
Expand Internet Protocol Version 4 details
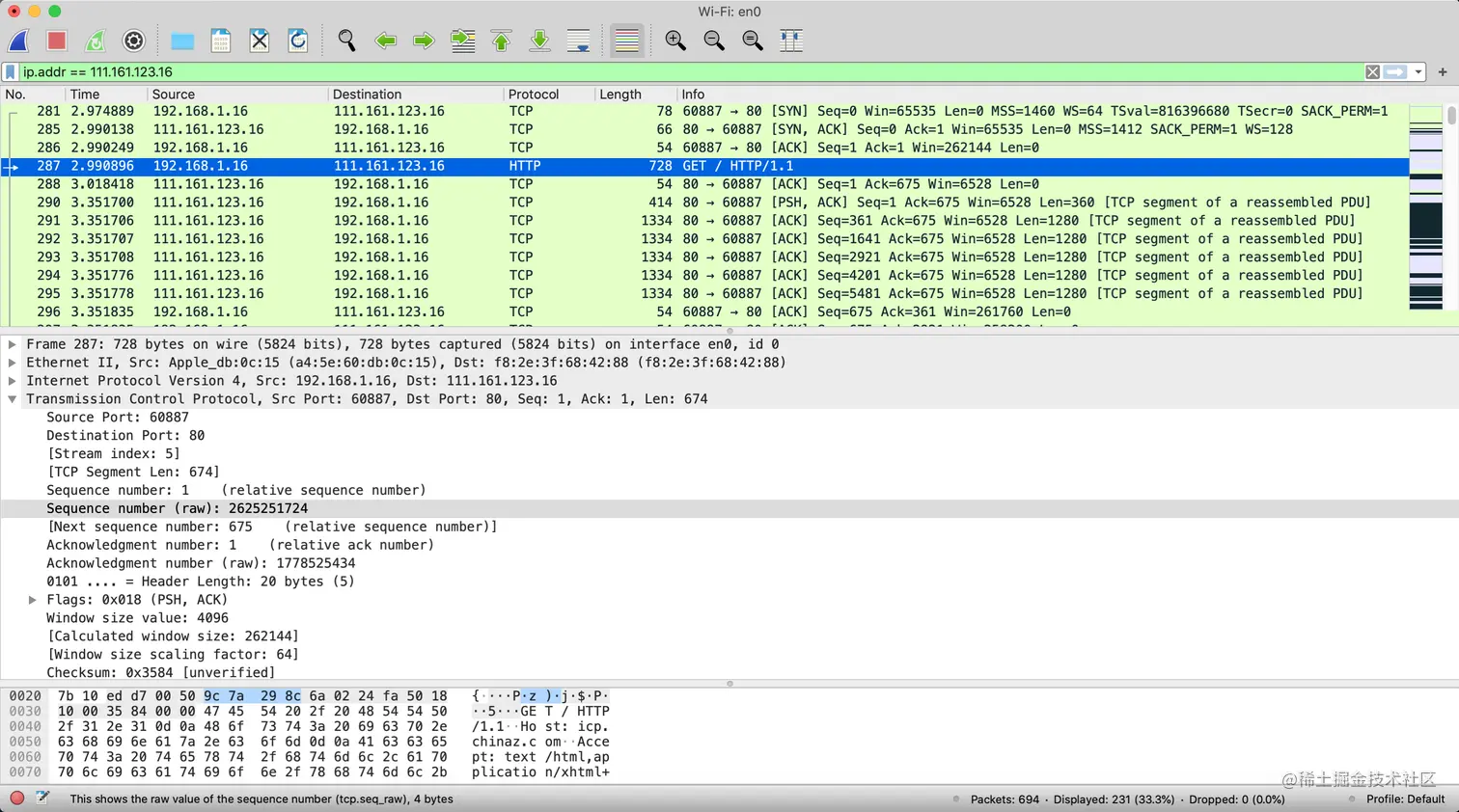(x=13, y=381)
